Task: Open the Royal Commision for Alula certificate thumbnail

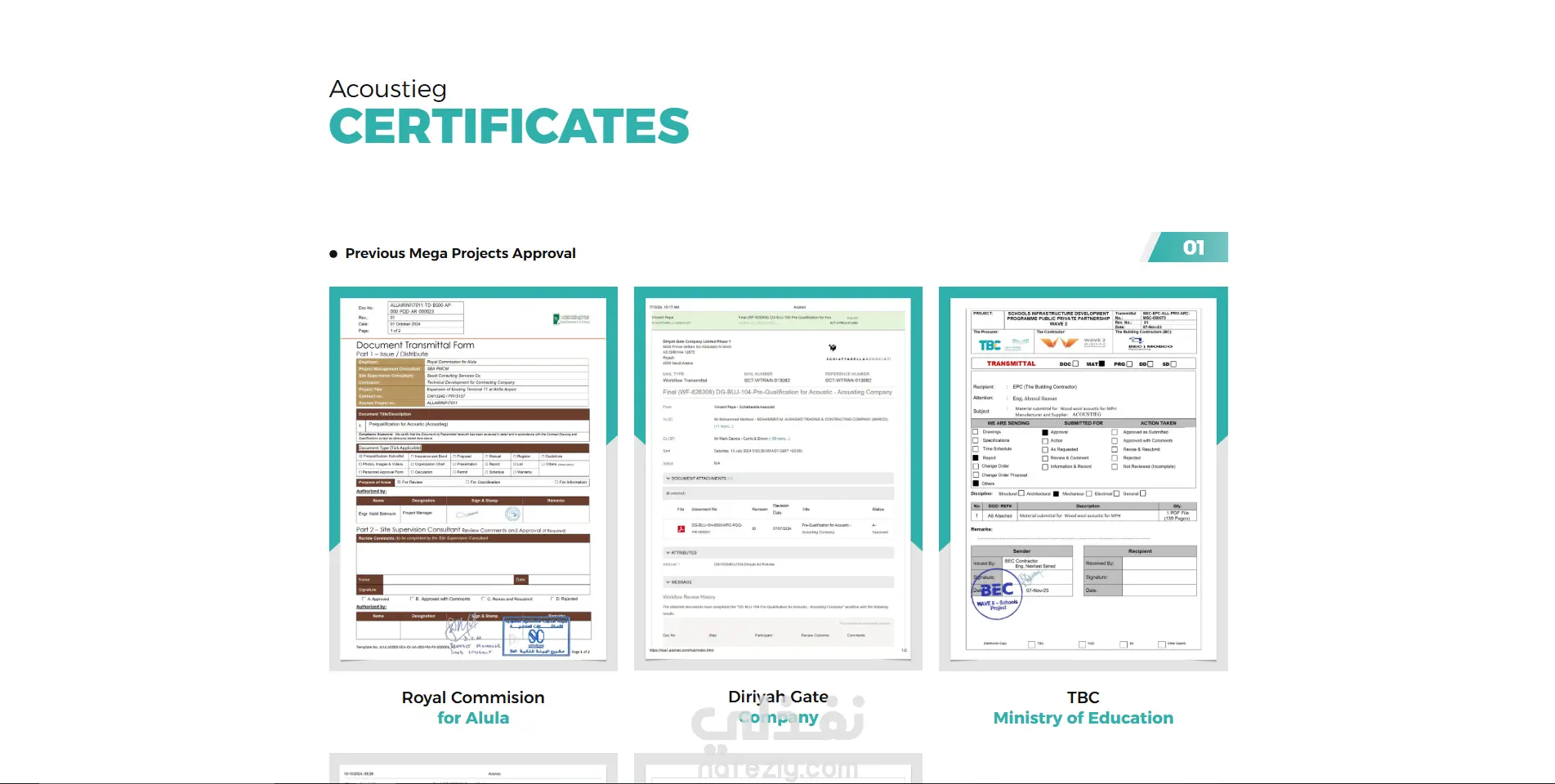Action: [473, 479]
